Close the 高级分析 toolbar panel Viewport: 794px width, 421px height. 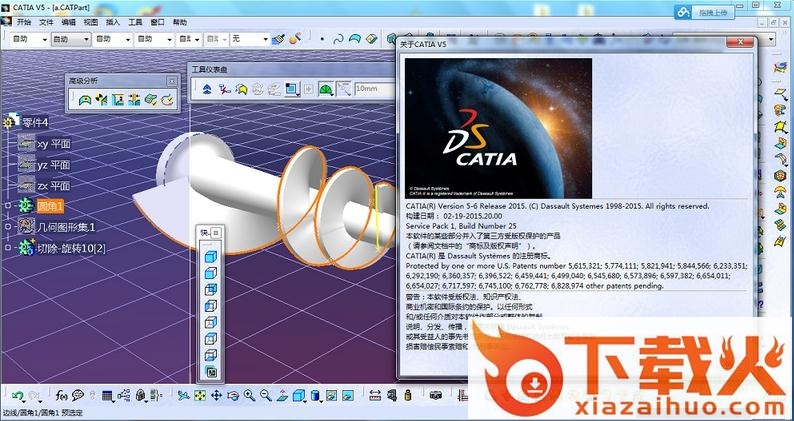click(x=172, y=81)
